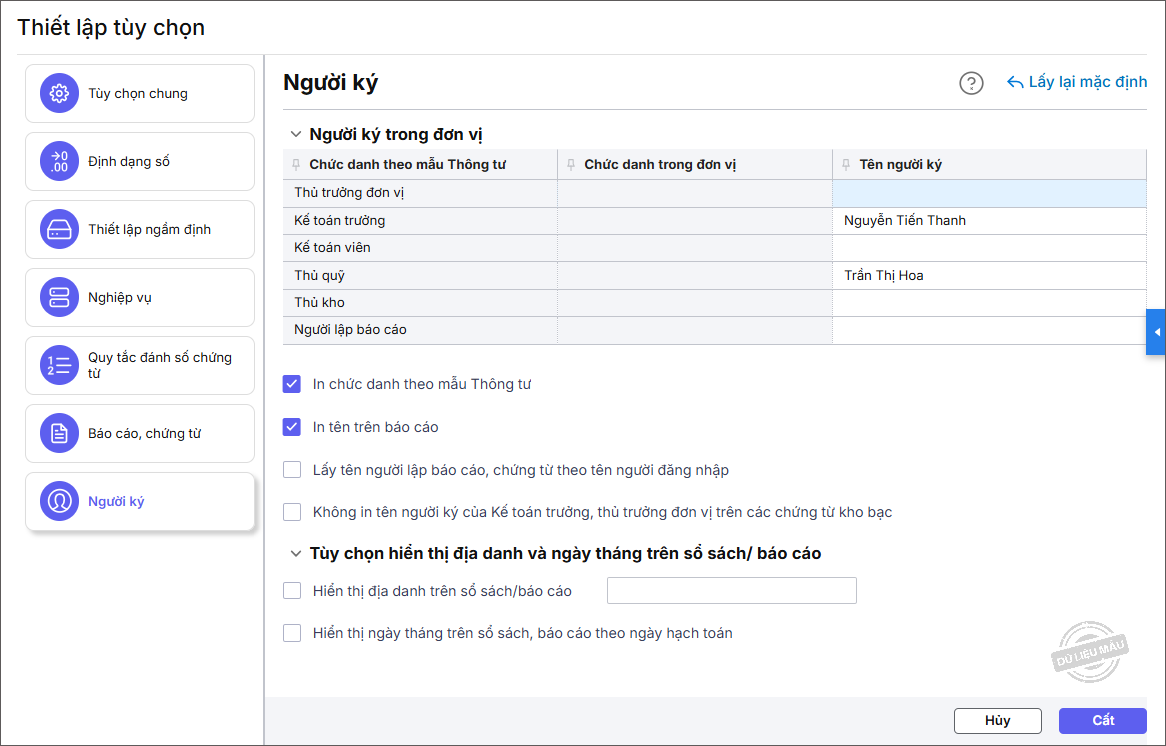The width and height of the screenshot is (1166, 746).
Task: Click pin icon on Tên người ký column
Action: tap(845, 165)
